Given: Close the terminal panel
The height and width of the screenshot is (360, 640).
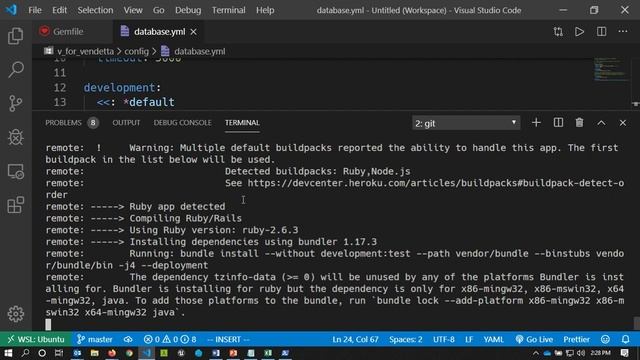Looking at the screenshot, I should click(x=622, y=123).
